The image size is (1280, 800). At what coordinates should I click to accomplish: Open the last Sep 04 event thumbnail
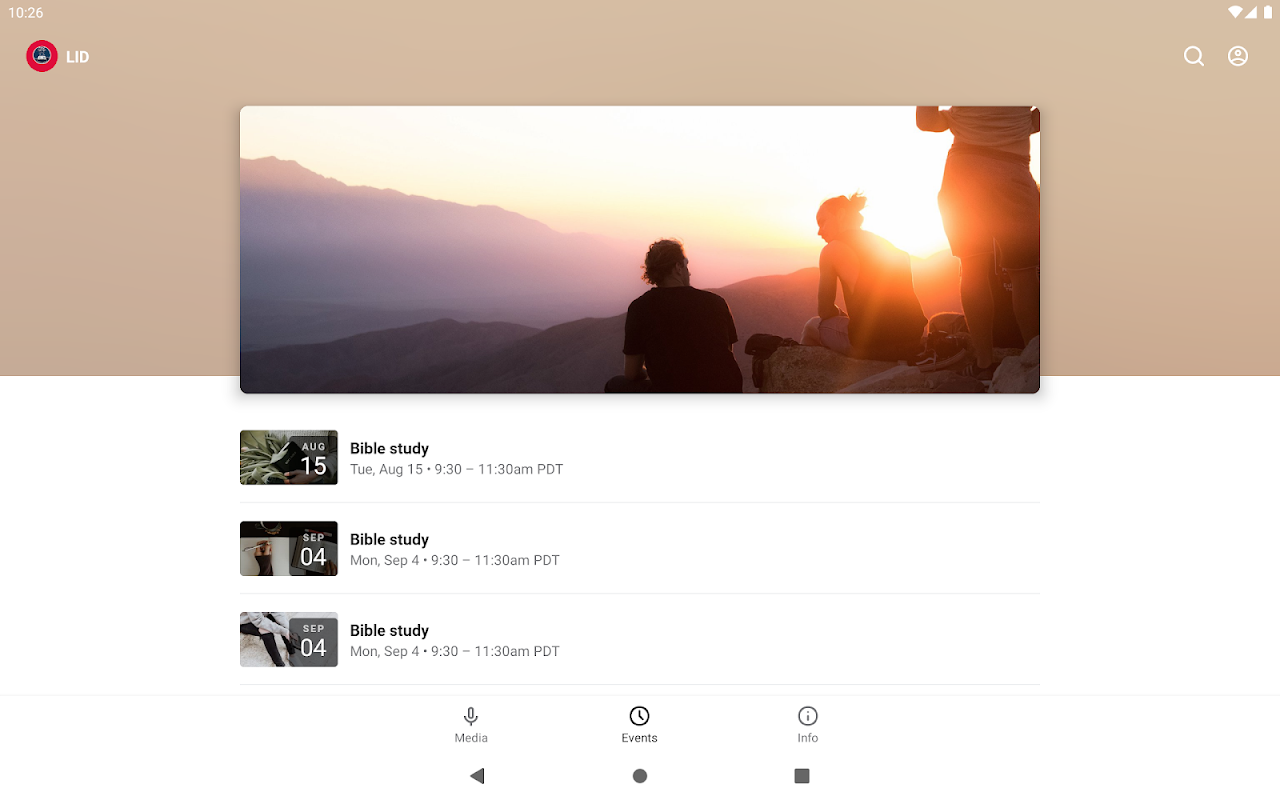point(289,639)
